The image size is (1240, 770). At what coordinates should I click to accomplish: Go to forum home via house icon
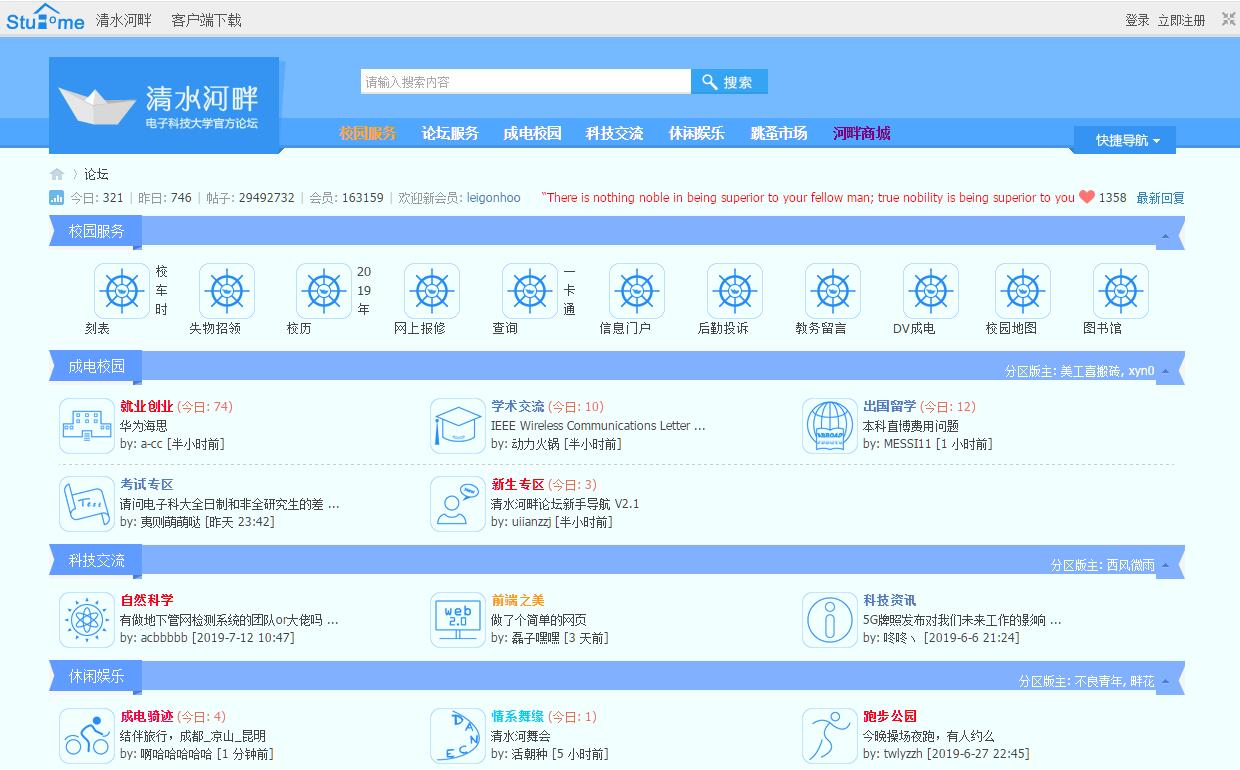(x=57, y=174)
